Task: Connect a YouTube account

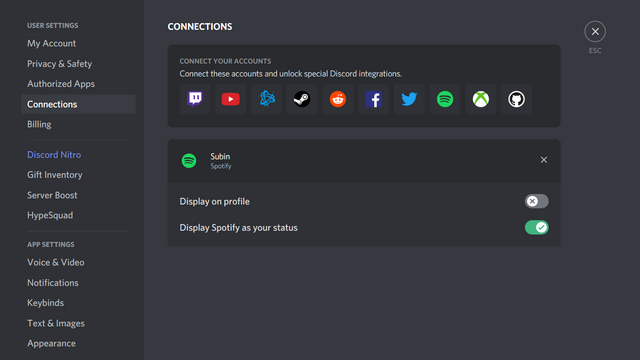Action: (x=231, y=99)
